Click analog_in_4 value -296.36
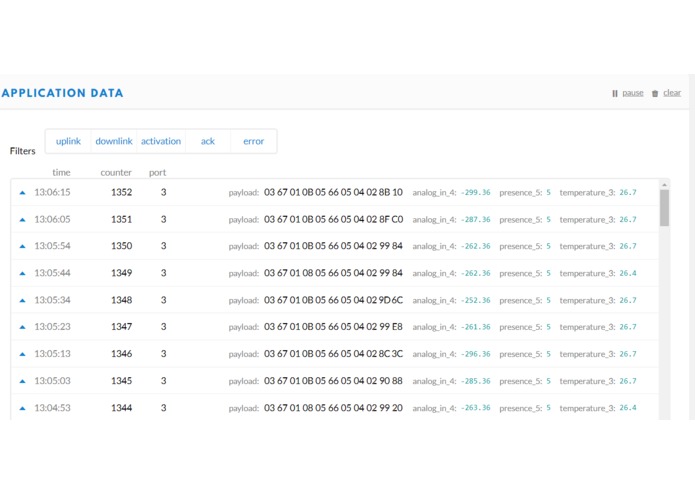The width and height of the screenshot is (695, 494). point(476,354)
